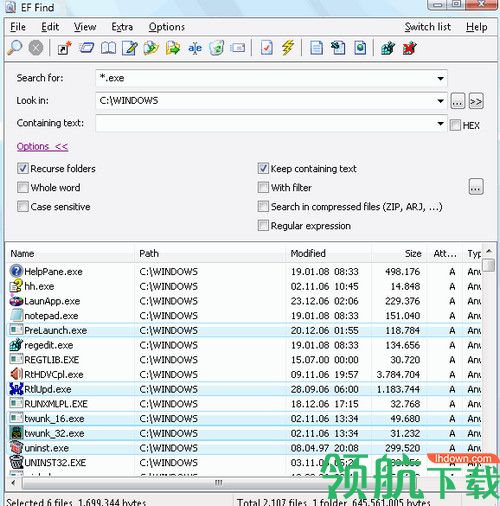Open the Look in dropdown list
This screenshot has height=506, width=500.
[440, 101]
